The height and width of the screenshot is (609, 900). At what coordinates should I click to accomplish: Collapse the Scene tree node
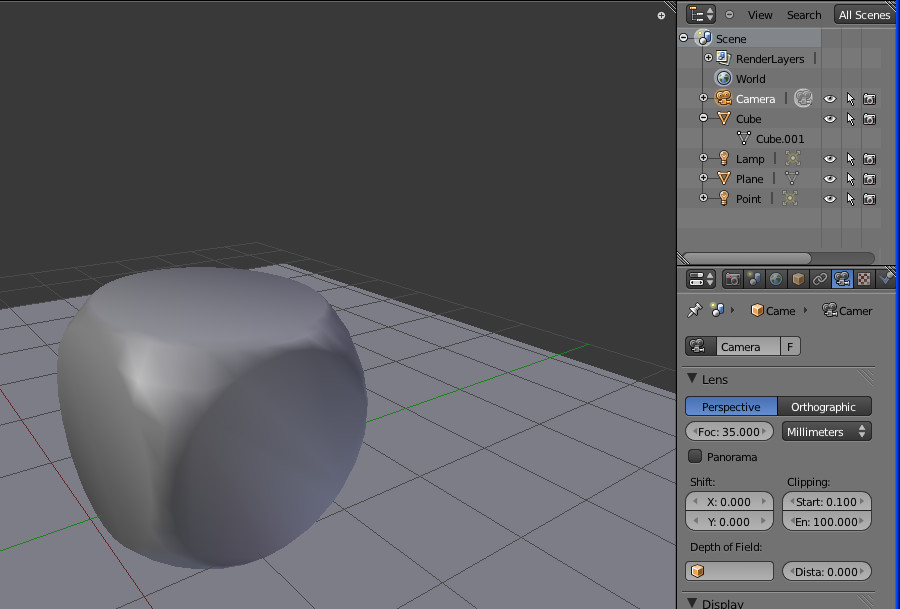[x=684, y=38]
